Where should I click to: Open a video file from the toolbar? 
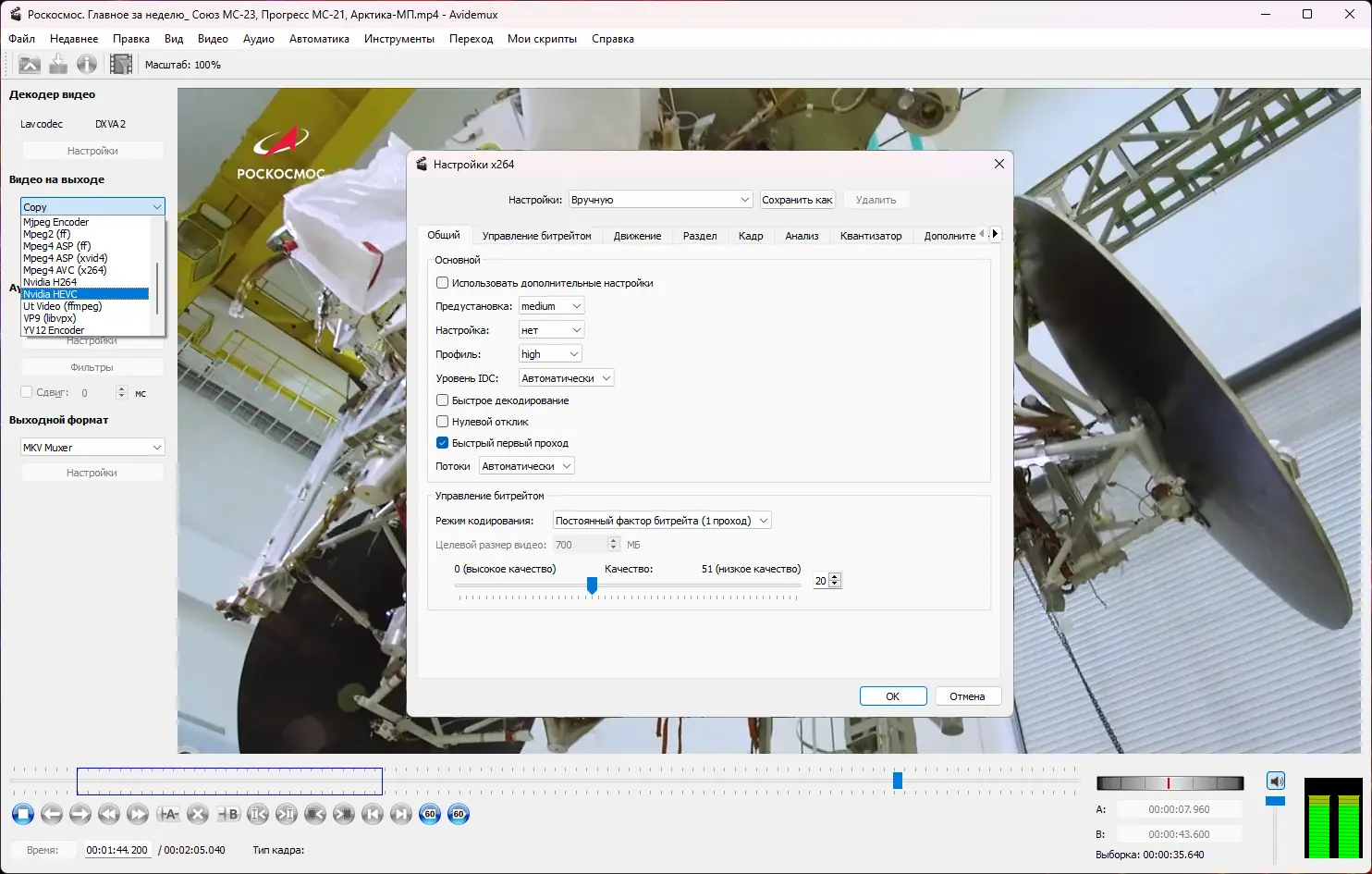[x=30, y=64]
